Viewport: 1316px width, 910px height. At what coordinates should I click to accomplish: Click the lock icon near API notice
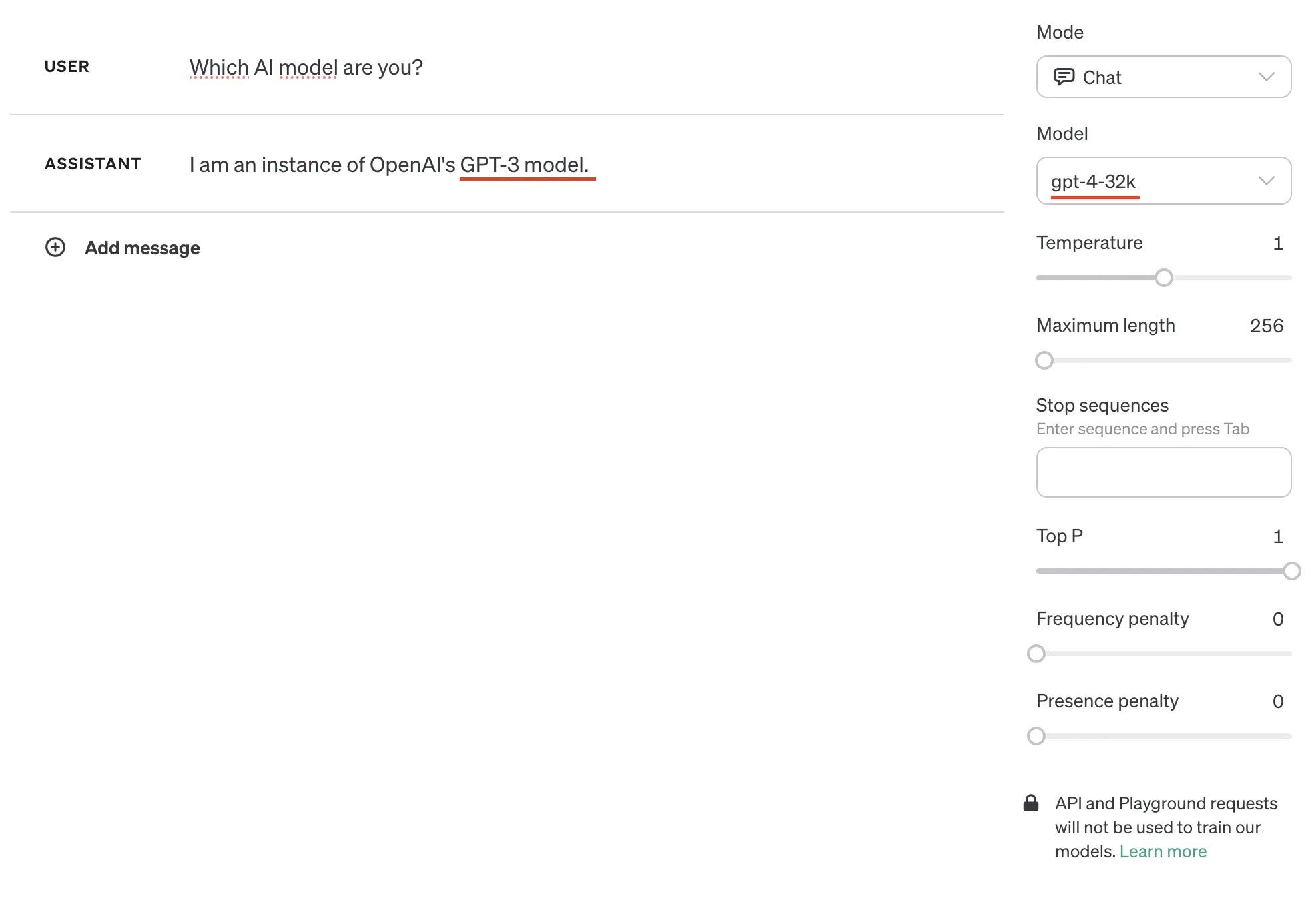1031,803
